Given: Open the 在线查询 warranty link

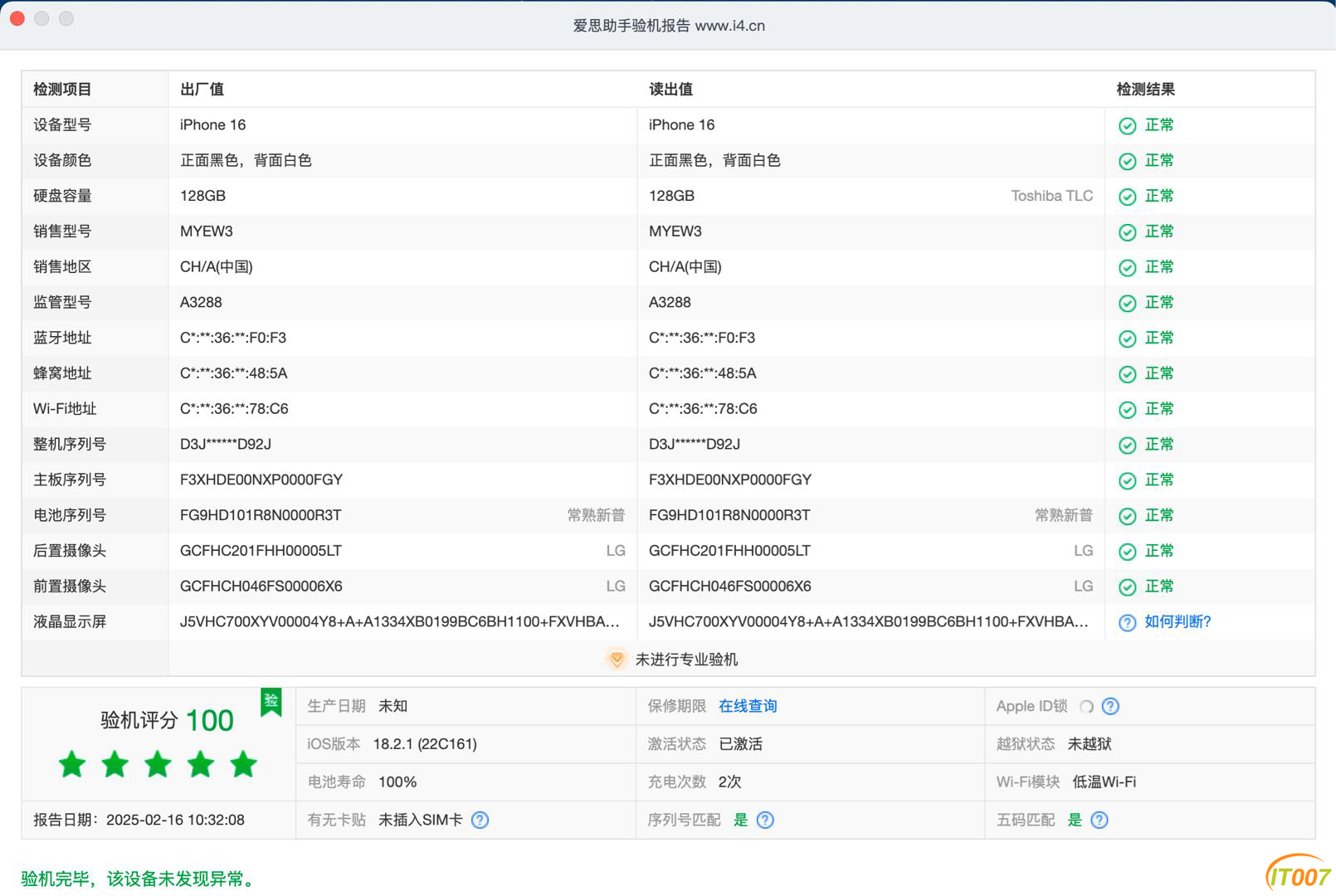Looking at the screenshot, I should point(748,706).
